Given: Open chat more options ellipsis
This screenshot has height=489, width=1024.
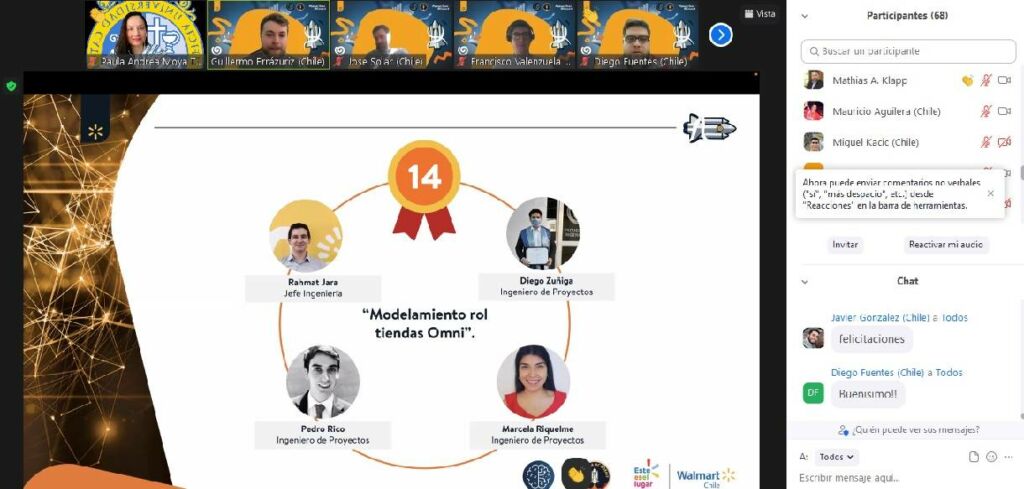Looking at the screenshot, I should point(1010,457).
